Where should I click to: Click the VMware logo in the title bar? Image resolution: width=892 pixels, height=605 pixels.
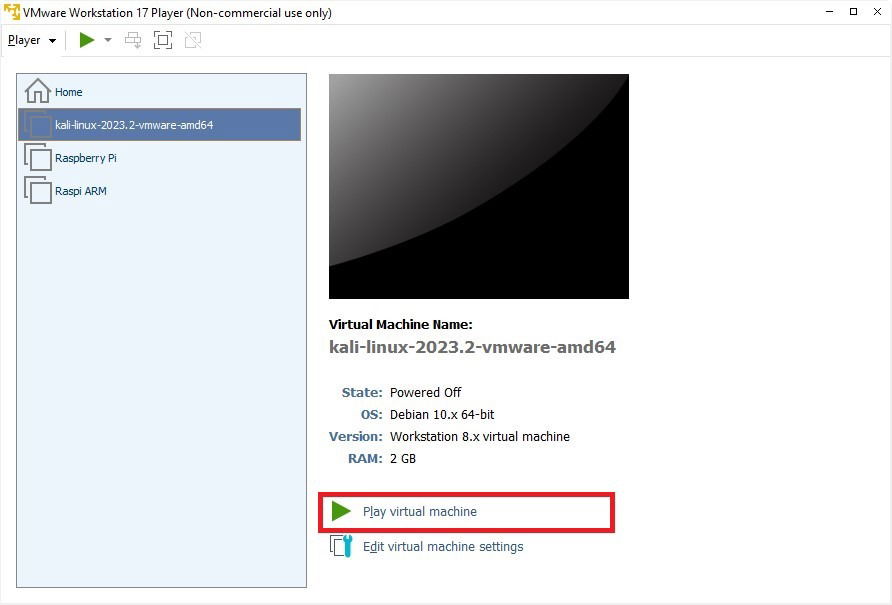pyautogui.click(x=10, y=12)
